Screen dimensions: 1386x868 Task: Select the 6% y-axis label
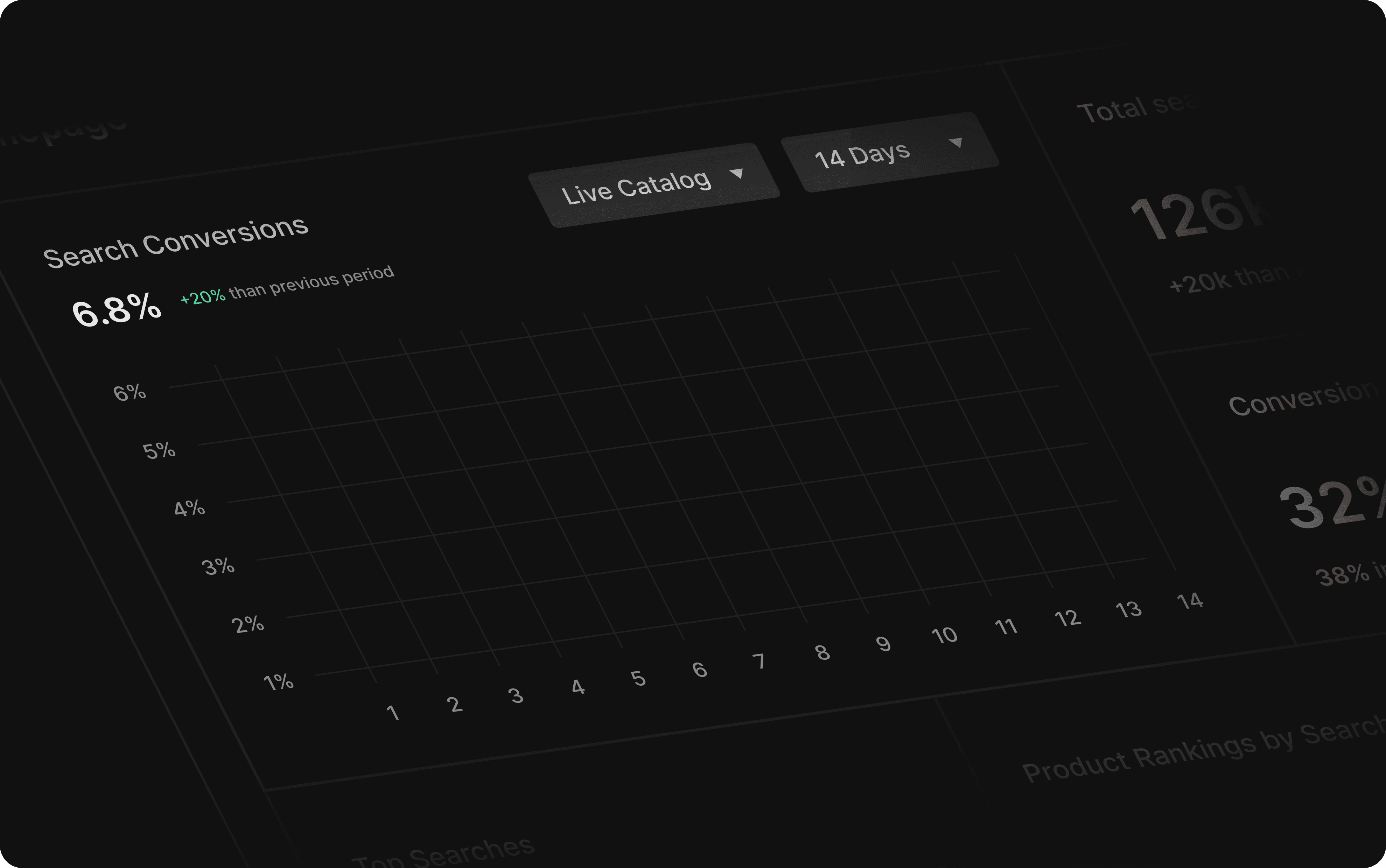coord(130,393)
